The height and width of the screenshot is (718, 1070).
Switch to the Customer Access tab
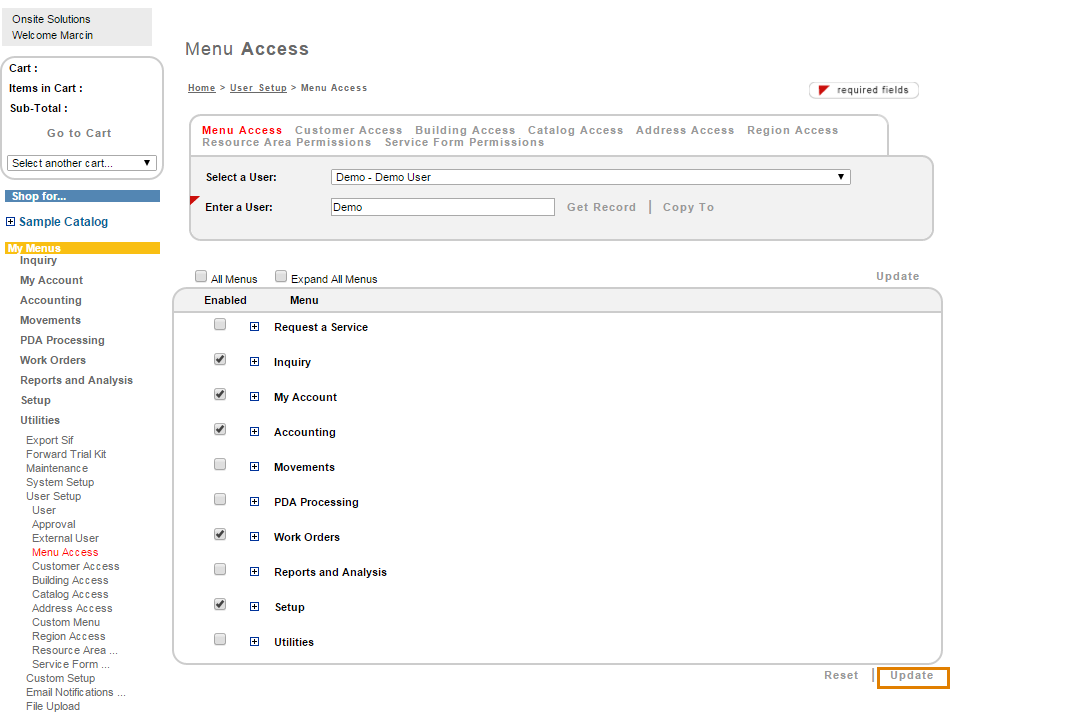(348, 130)
